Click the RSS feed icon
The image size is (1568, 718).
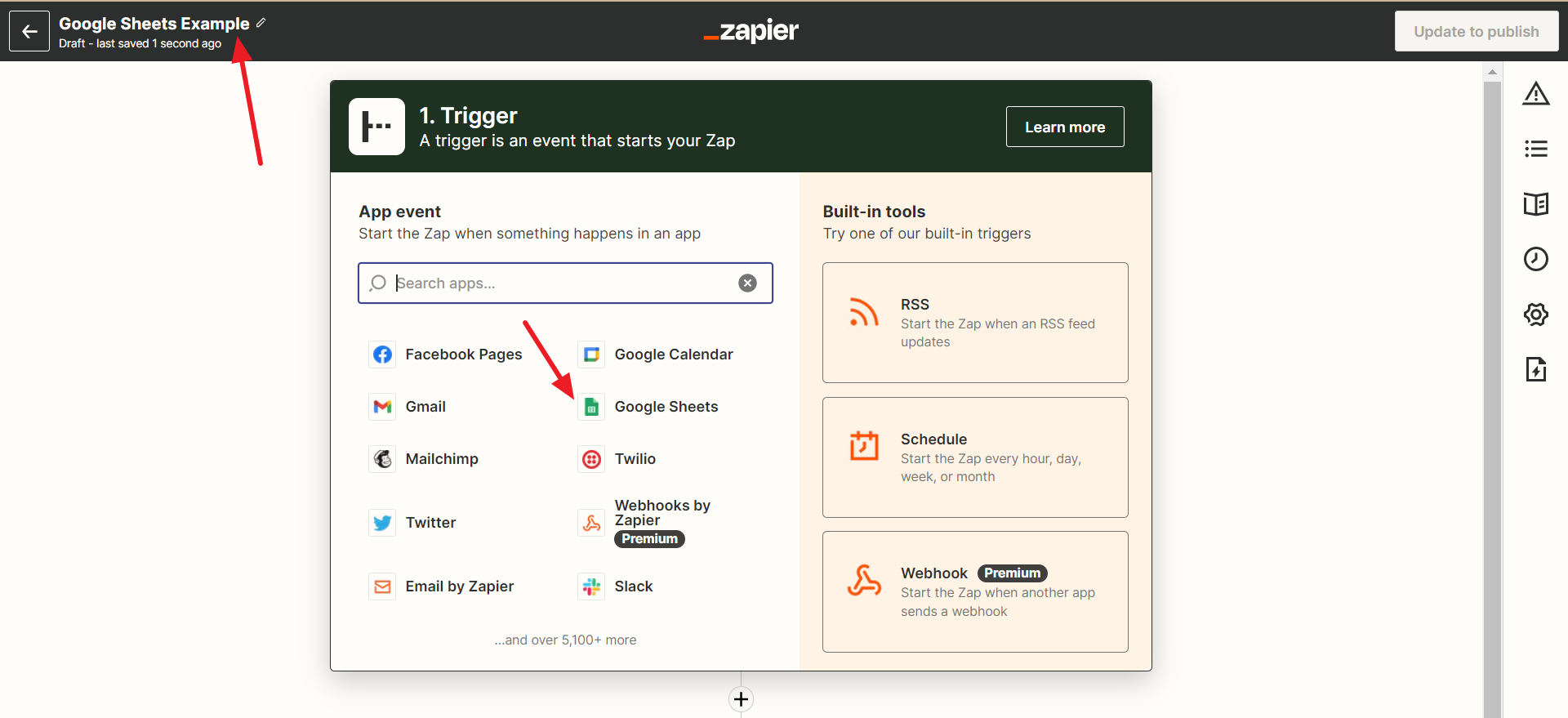tap(864, 312)
